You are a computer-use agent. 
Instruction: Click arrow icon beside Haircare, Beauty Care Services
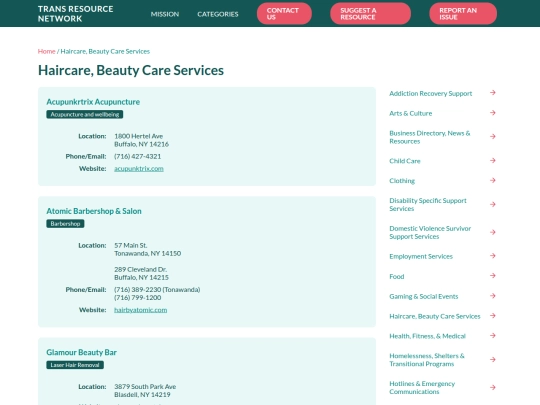[493, 316]
